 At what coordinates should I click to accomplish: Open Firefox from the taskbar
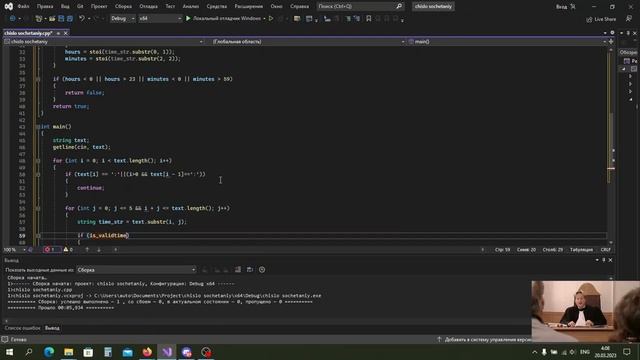147,352
